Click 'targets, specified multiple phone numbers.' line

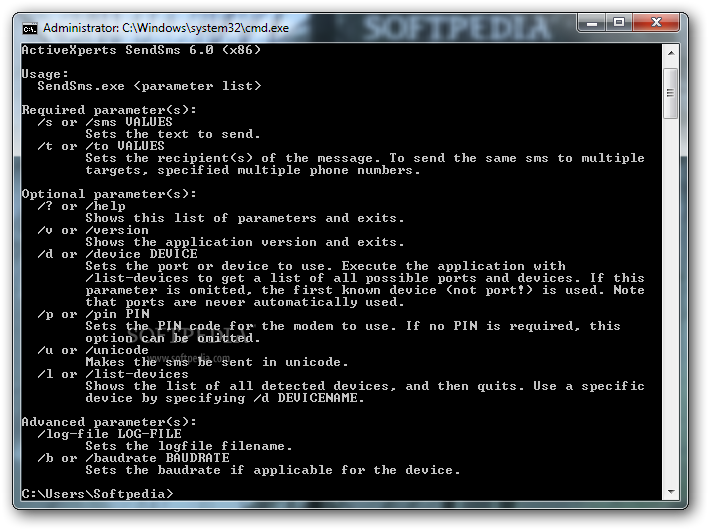(253, 170)
